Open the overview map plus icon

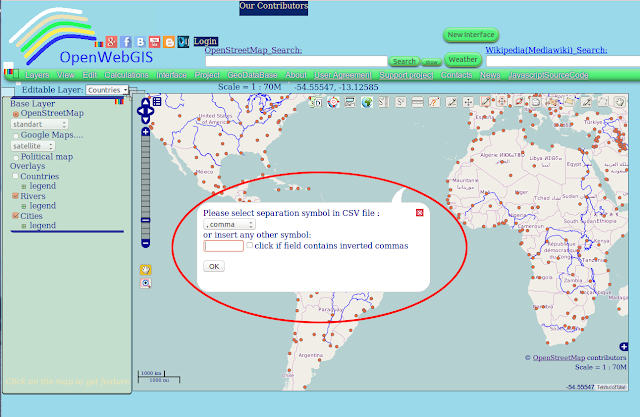(x=624, y=347)
